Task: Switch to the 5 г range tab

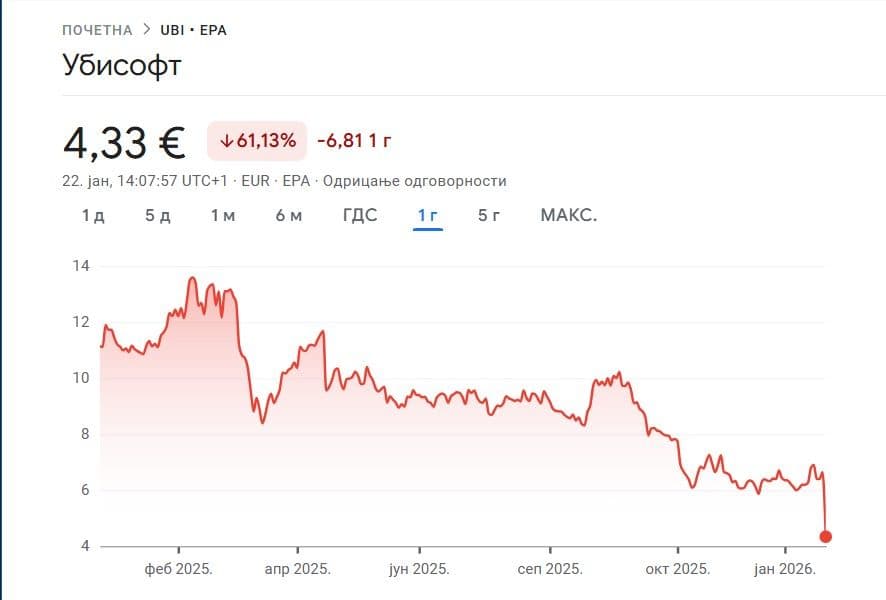Action: pos(489,215)
